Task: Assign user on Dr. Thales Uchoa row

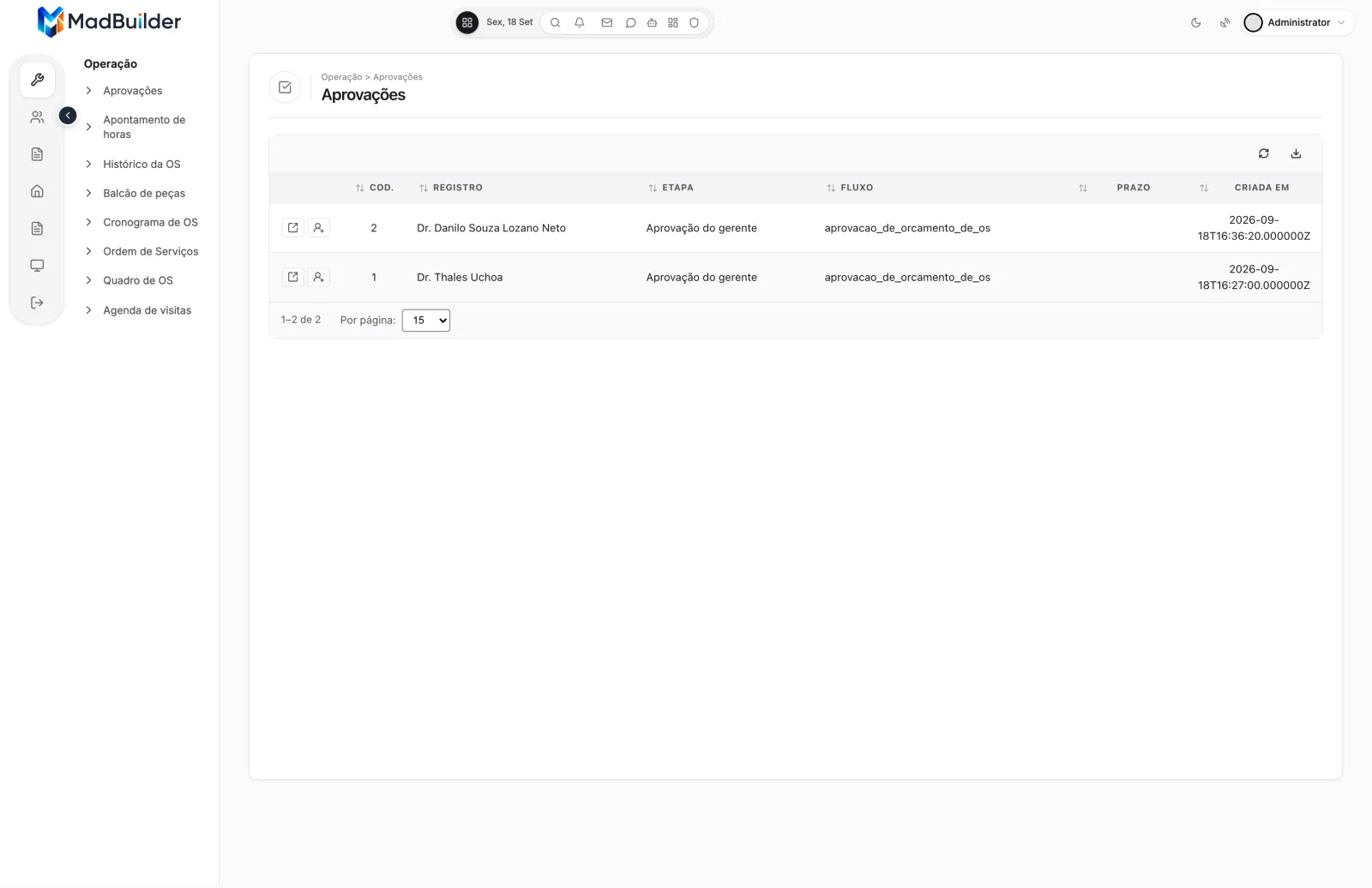Action: pos(319,277)
